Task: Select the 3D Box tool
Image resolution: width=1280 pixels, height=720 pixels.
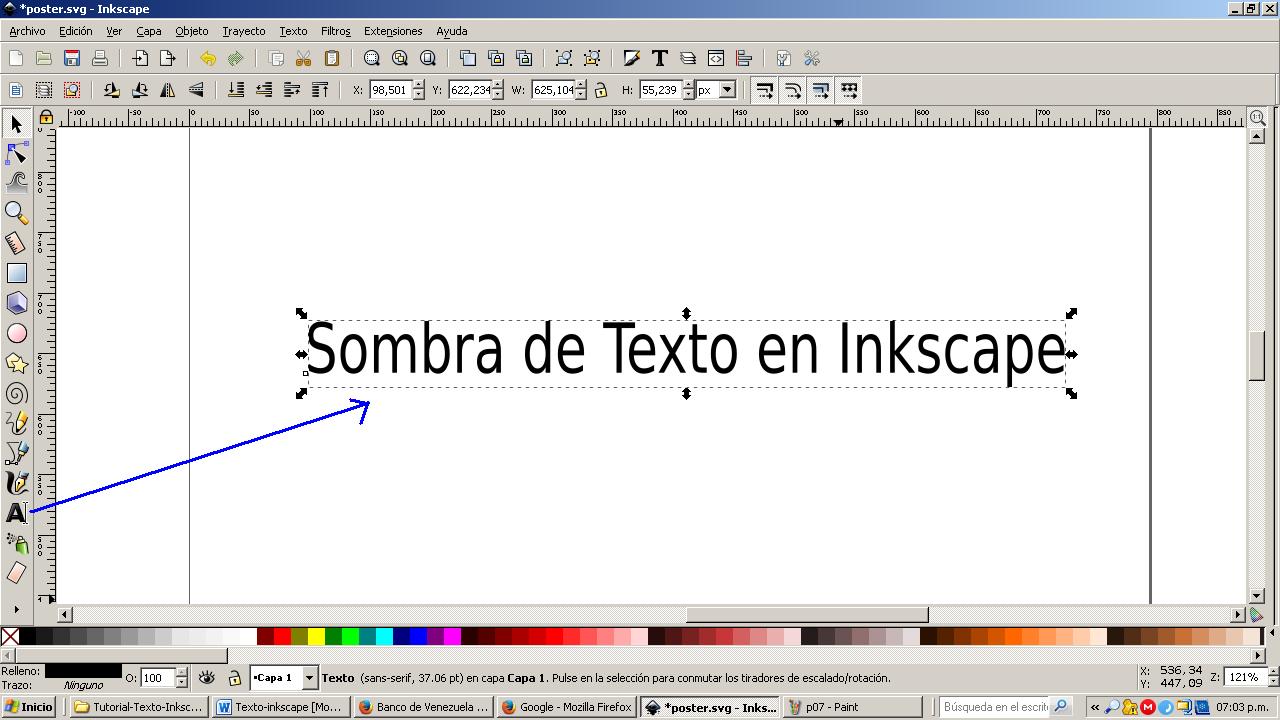Action: pyautogui.click(x=16, y=303)
